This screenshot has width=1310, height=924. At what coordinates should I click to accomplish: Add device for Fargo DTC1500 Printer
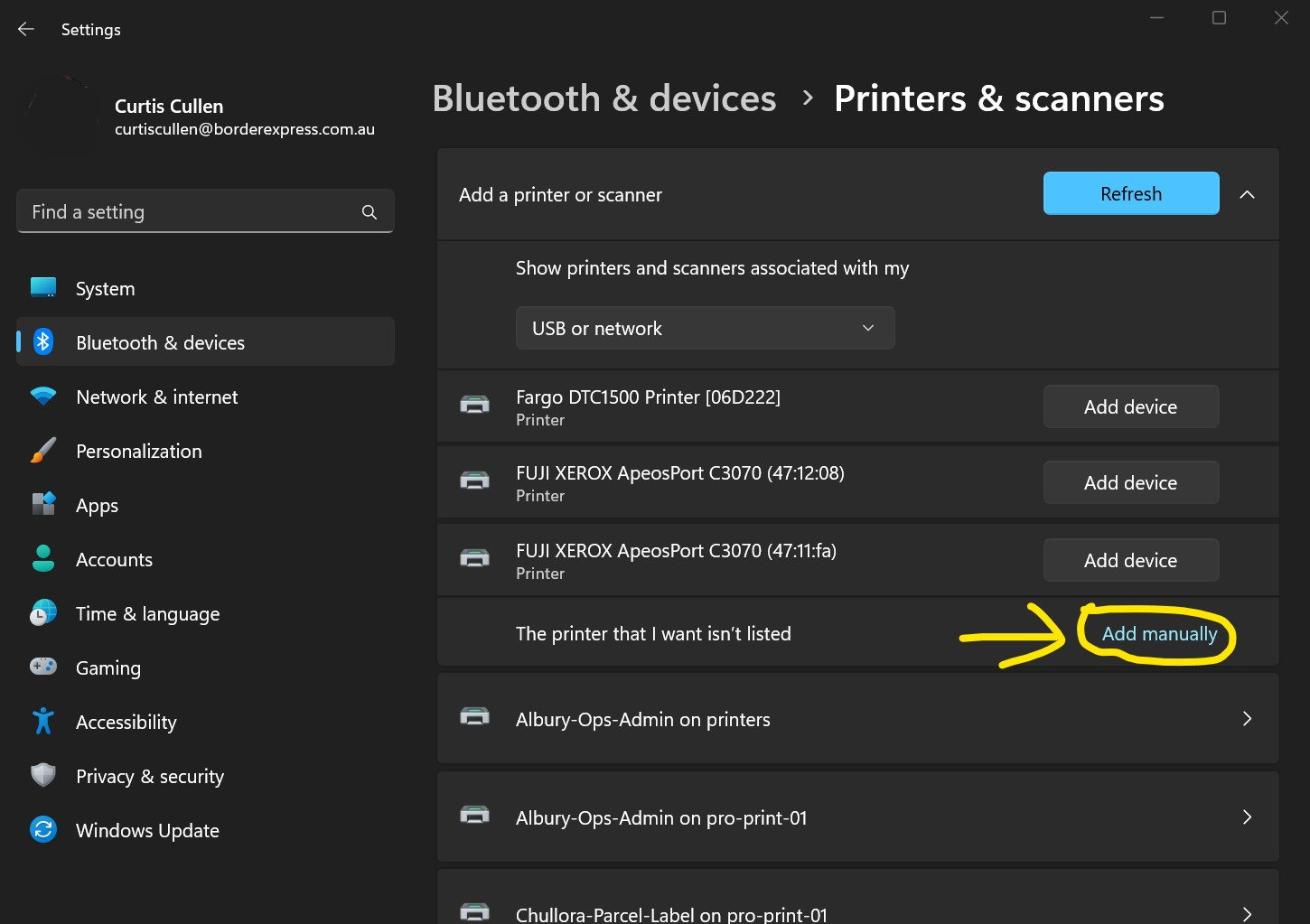click(1131, 406)
